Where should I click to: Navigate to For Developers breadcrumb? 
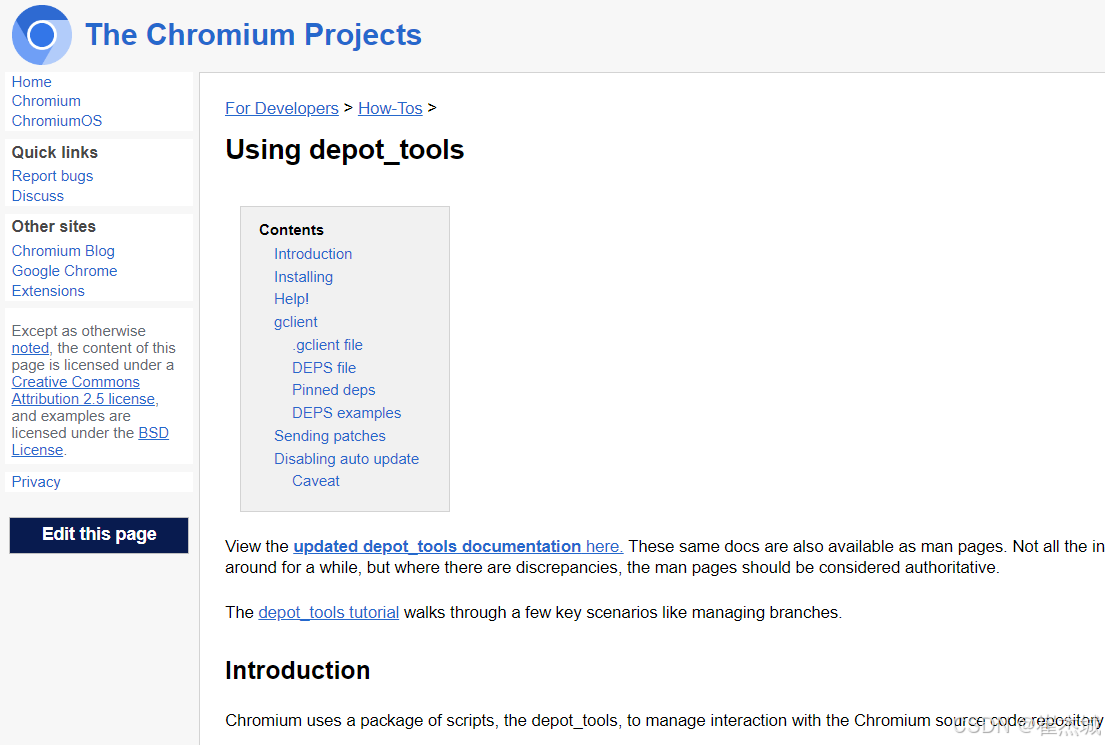282,108
